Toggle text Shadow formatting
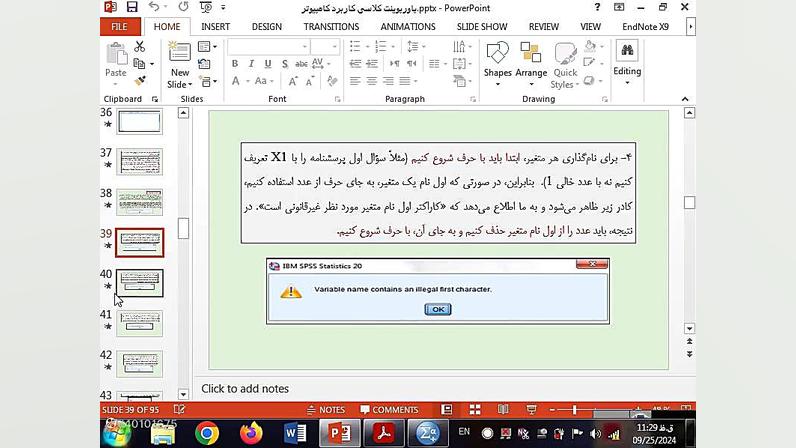 (284, 64)
